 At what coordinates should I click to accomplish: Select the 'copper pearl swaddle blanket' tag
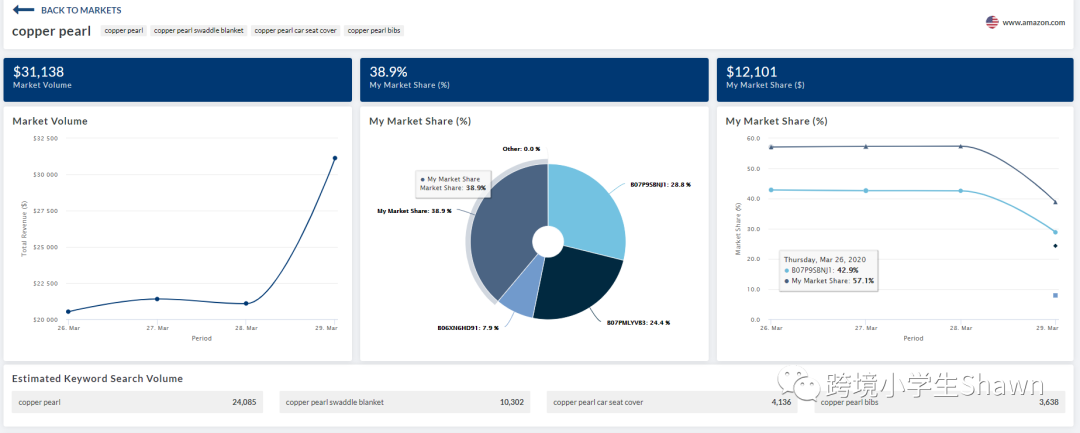click(198, 31)
